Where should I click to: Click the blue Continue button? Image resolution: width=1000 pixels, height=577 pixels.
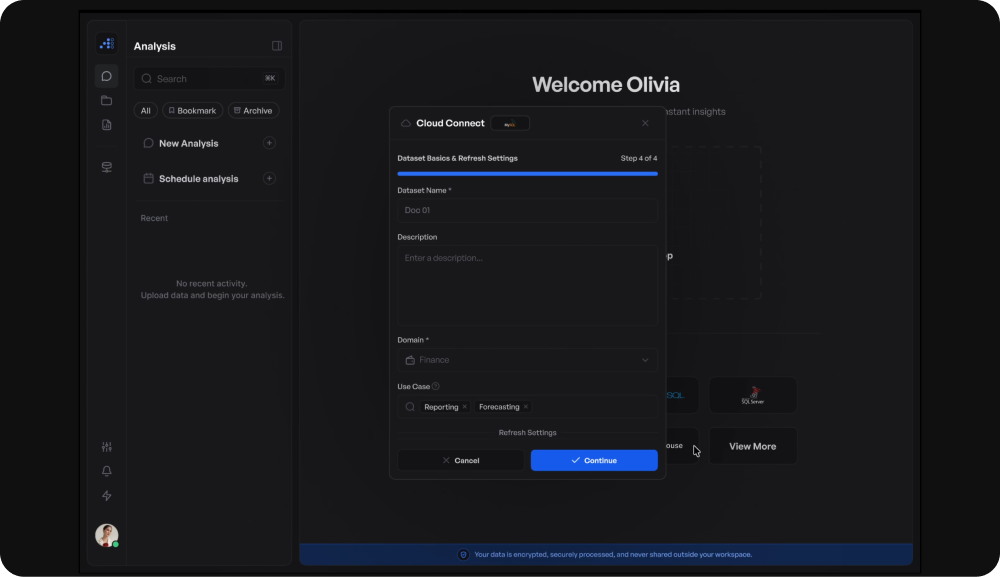click(594, 460)
